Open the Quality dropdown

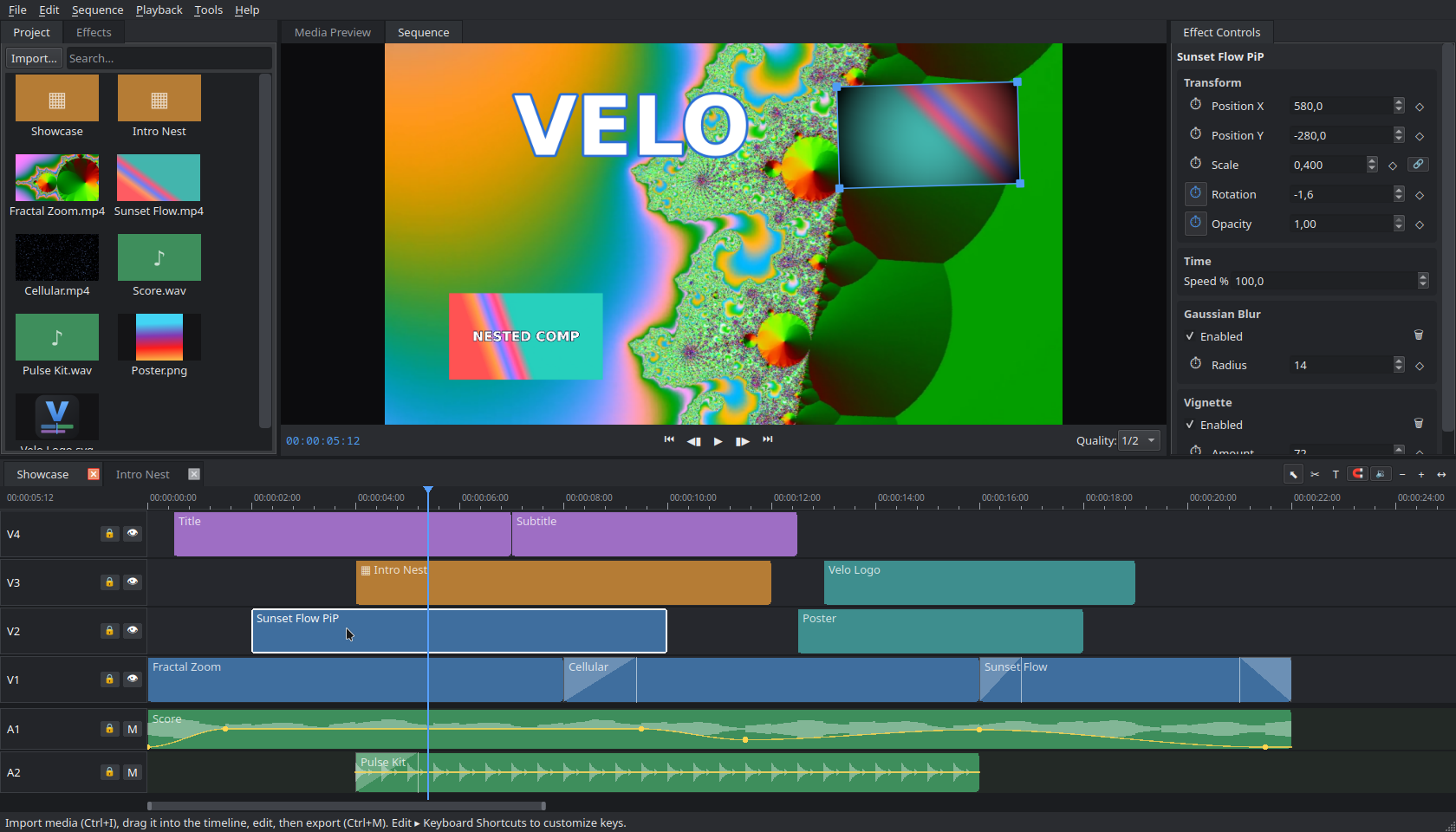[x=1140, y=440]
